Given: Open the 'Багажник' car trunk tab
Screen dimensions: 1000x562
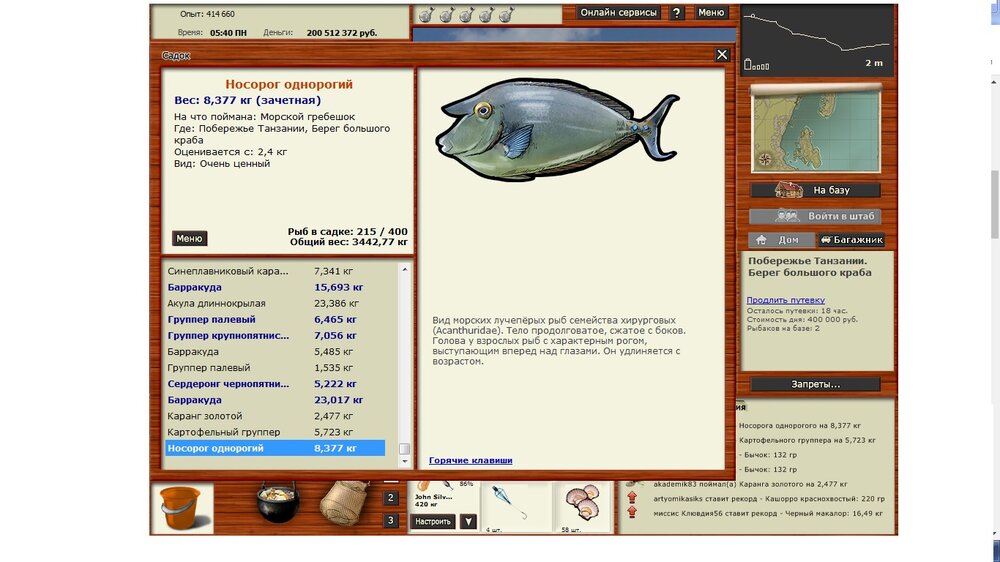Looking at the screenshot, I should click(x=851, y=240).
